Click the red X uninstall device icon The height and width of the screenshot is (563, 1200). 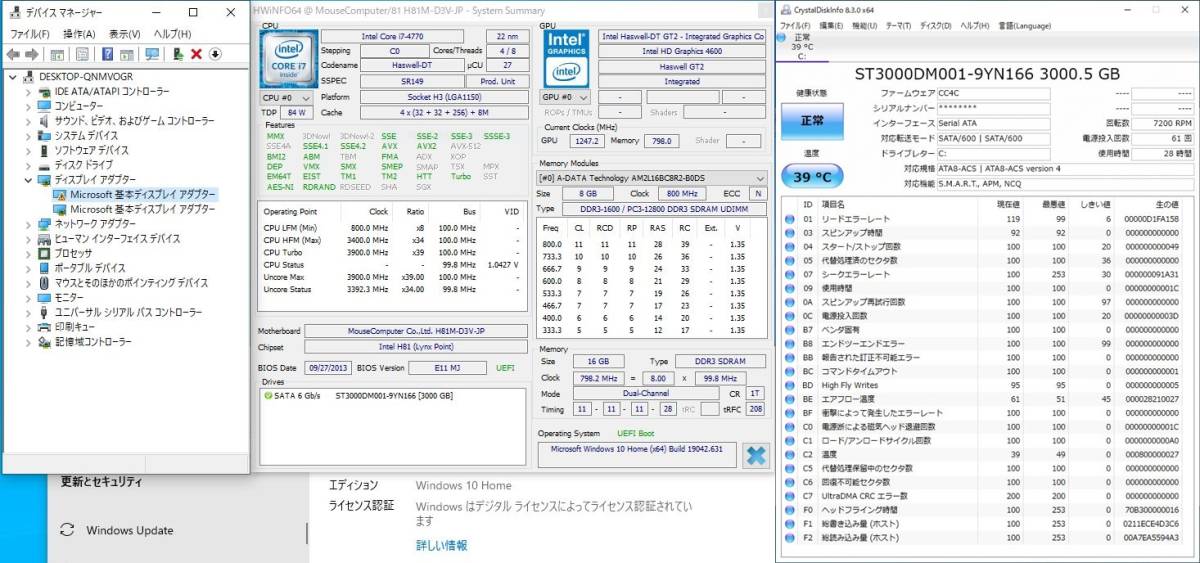[196, 54]
